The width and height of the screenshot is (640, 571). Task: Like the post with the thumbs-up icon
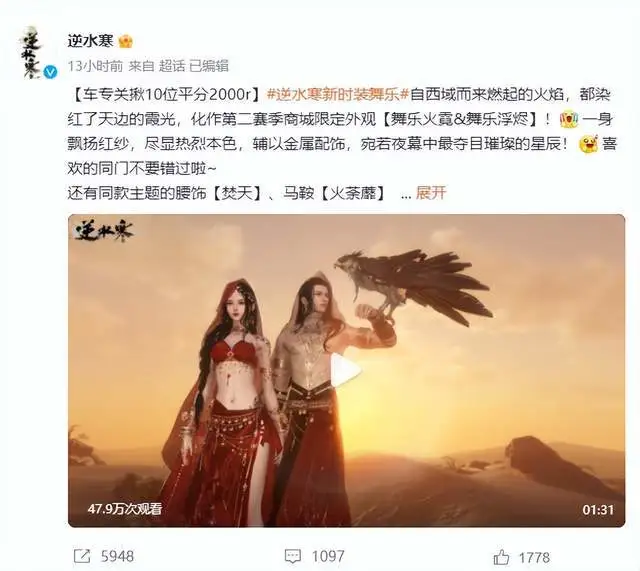502,557
